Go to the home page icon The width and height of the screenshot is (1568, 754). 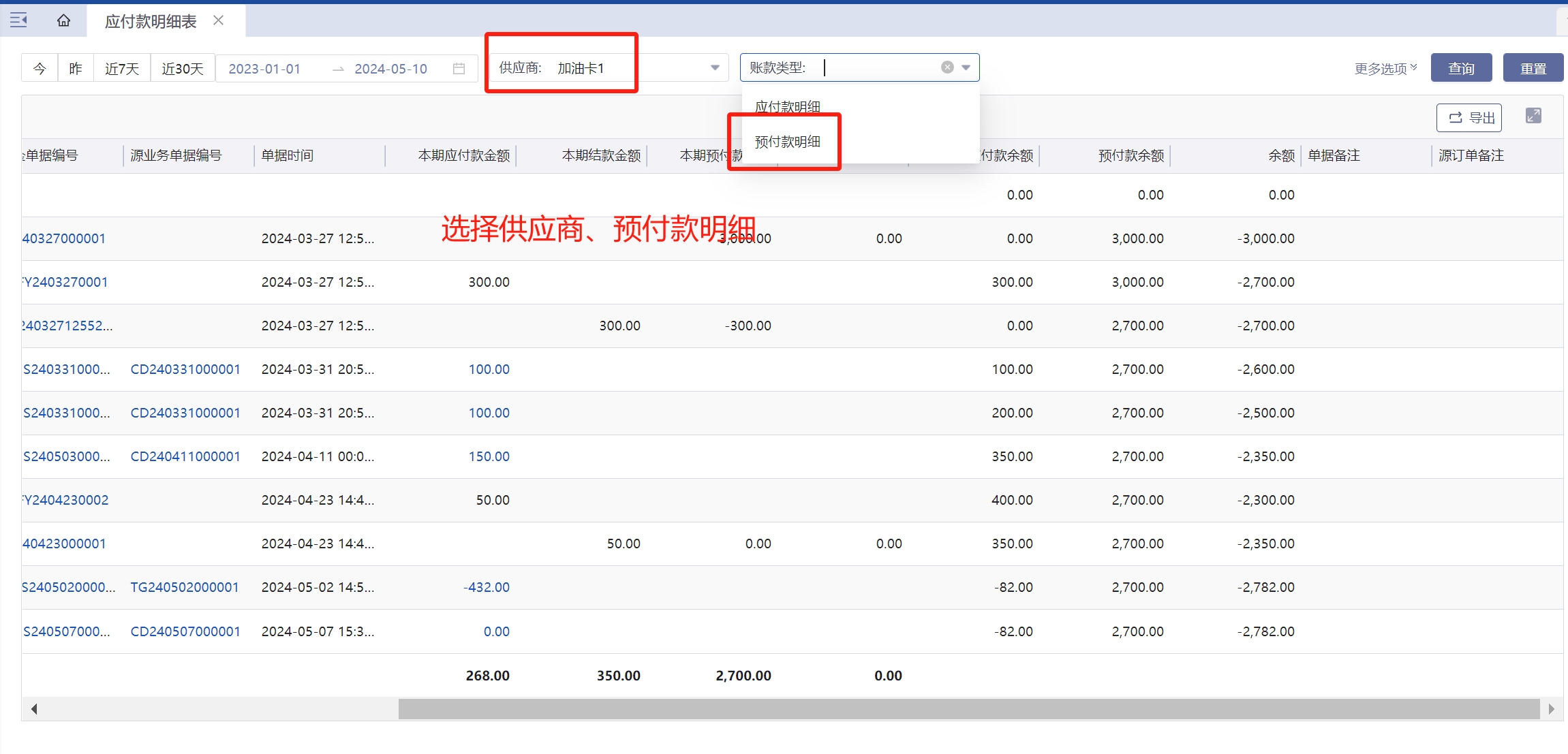pos(63,20)
